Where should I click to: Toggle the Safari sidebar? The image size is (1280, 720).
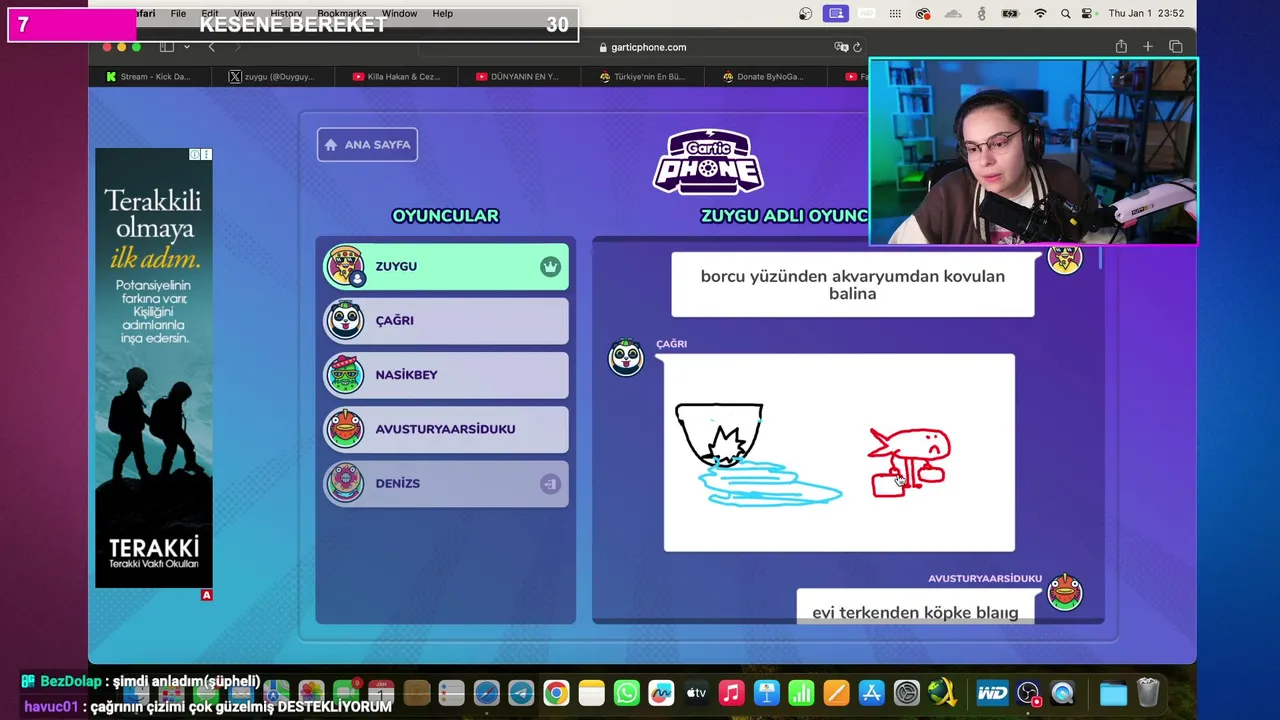point(166,47)
